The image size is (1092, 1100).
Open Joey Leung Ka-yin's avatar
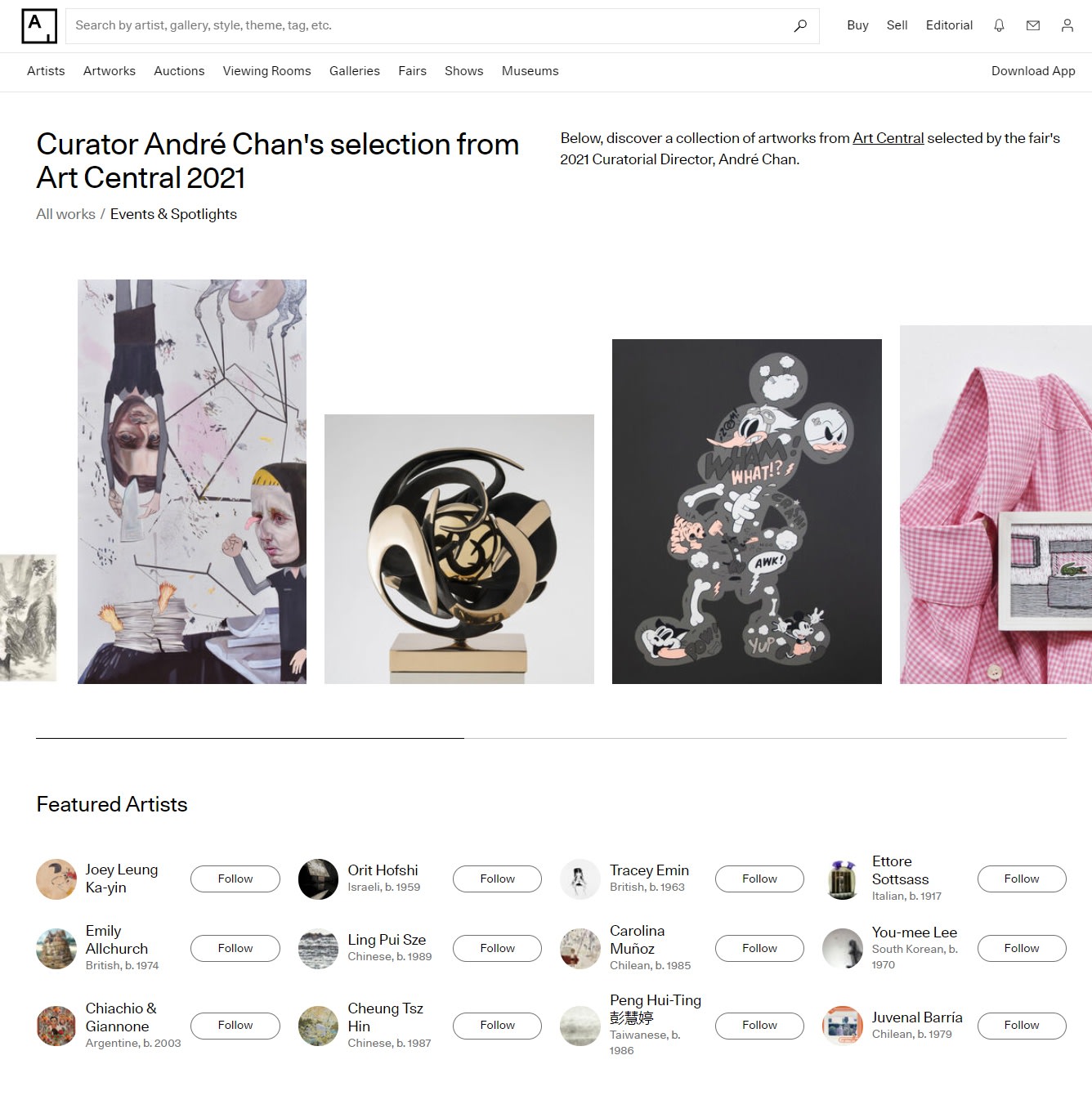click(56, 879)
